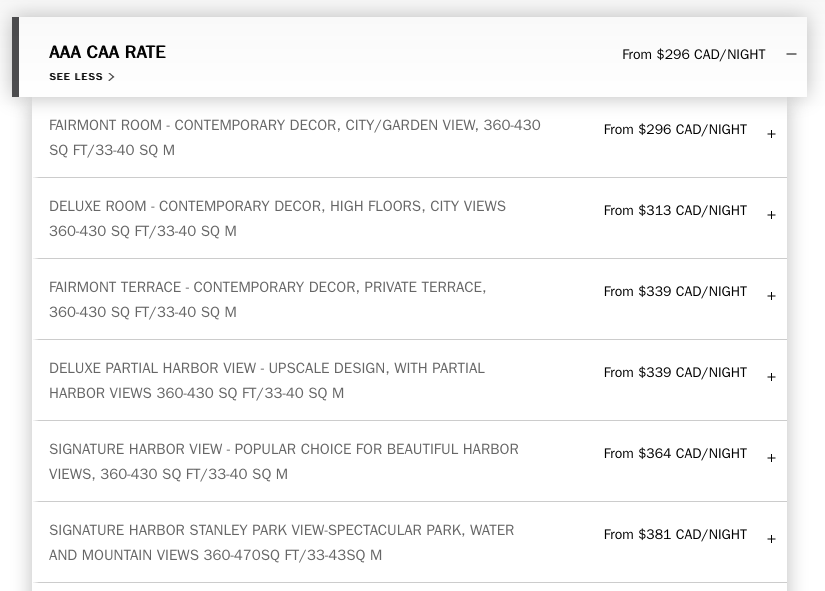
Task: Open Signature Harbor Stanley Park View title
Action: click(281, 543)
